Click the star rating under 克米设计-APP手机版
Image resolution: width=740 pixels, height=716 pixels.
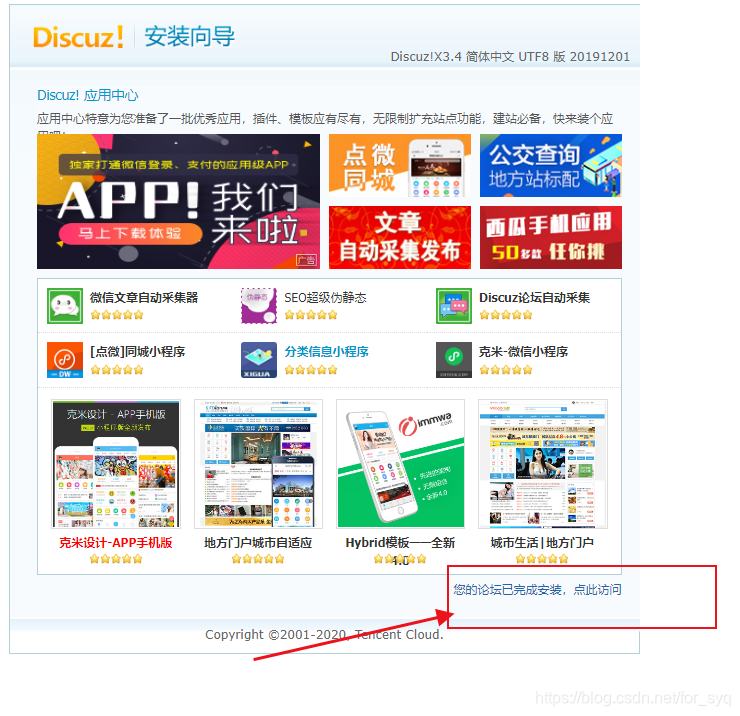tap(116, 559)
